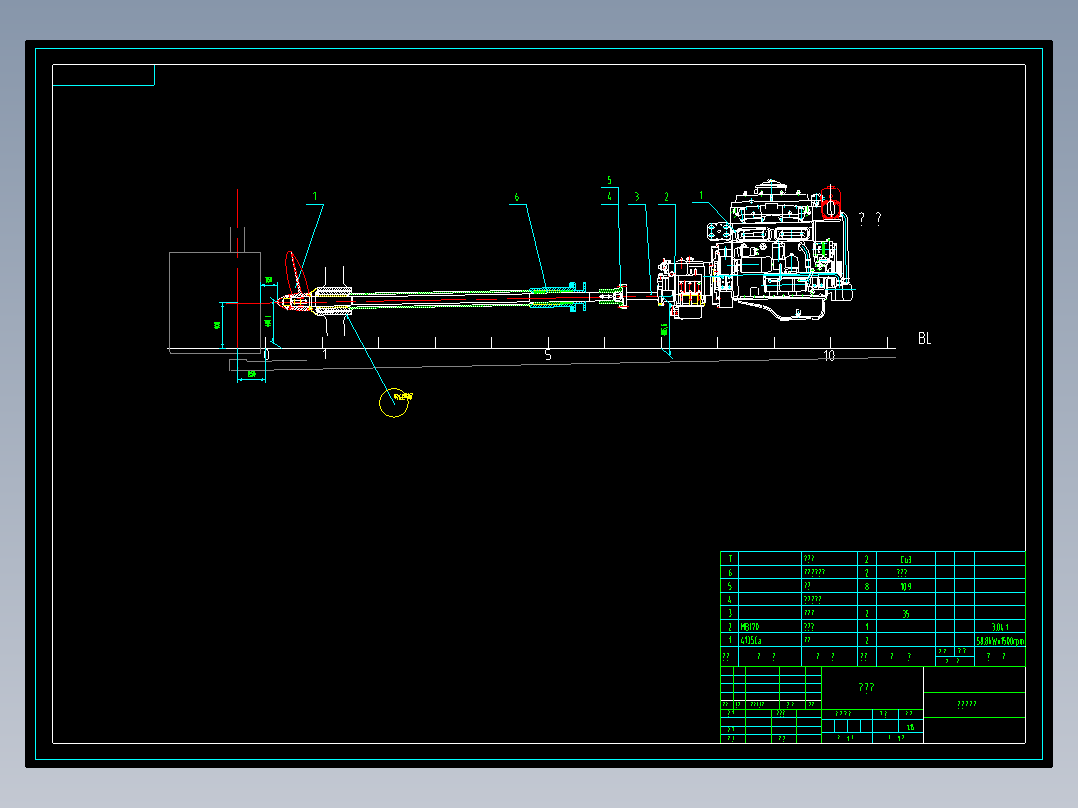
Task: Click the '? ?' label right of the engine
Action: tap(870, 219)
